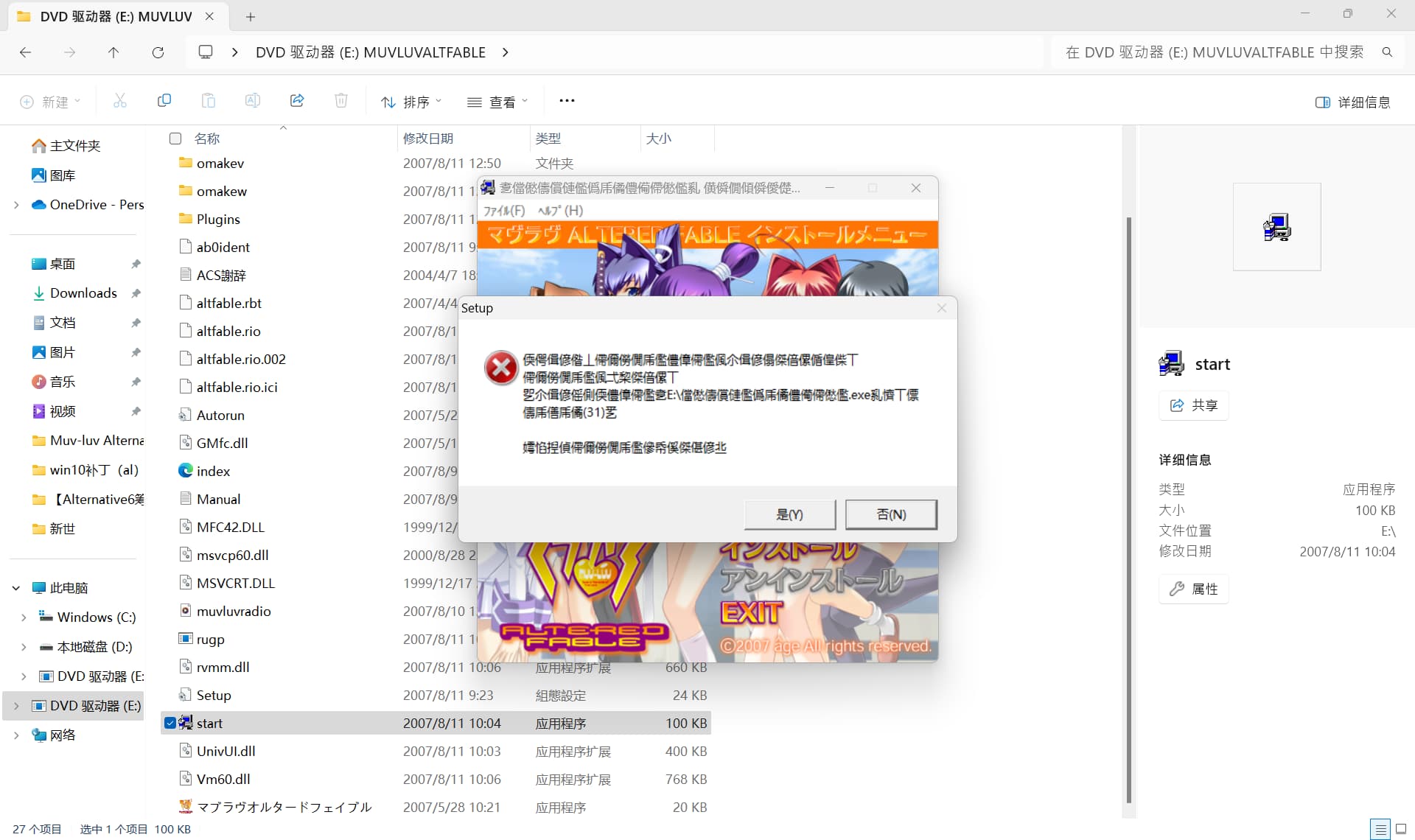The image size is (1415, 840).
Task: Sort by the 大小 column header
Action: [659, 139]
